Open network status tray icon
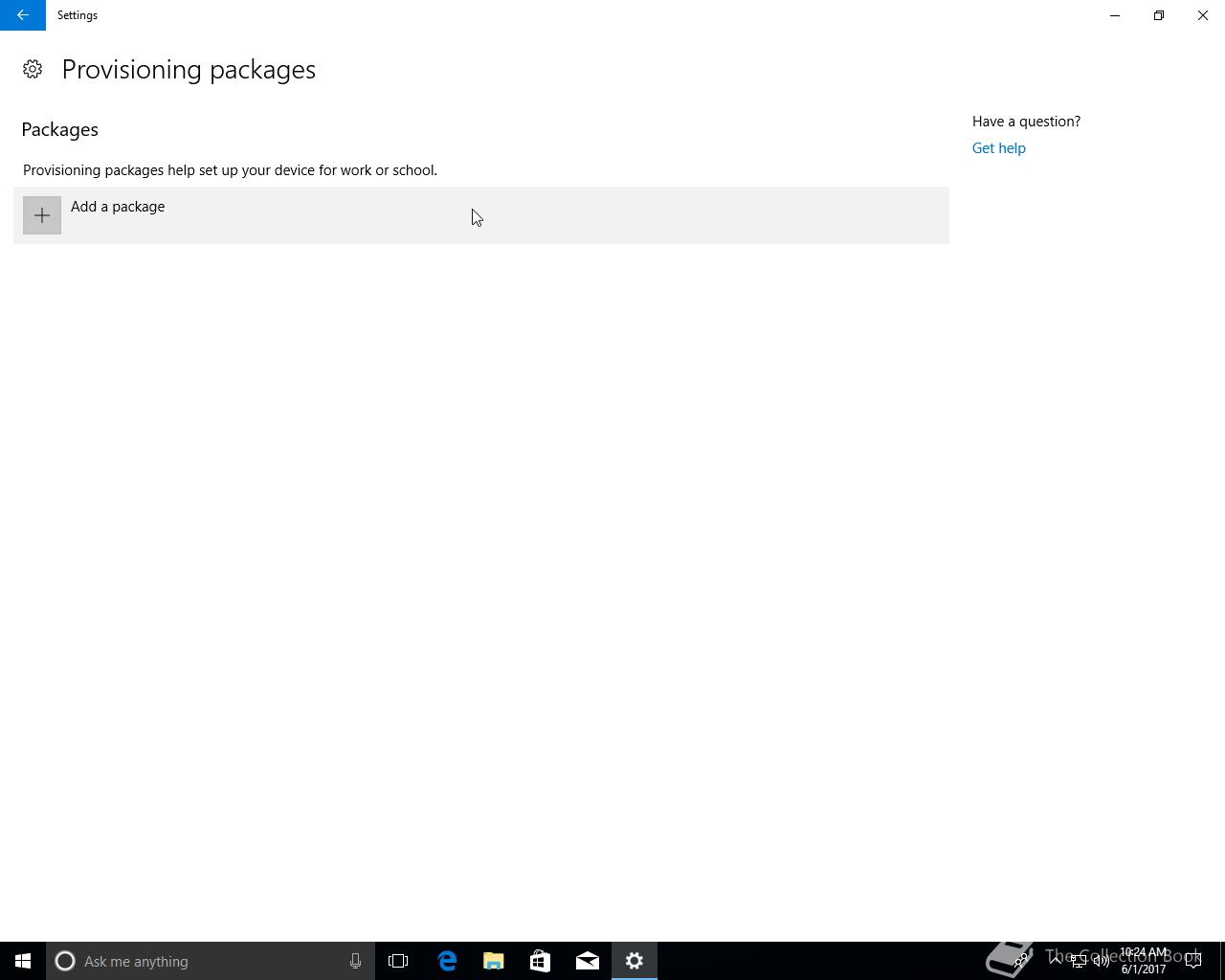Screen dimensions: 1225x980 tap(1079, 961)
